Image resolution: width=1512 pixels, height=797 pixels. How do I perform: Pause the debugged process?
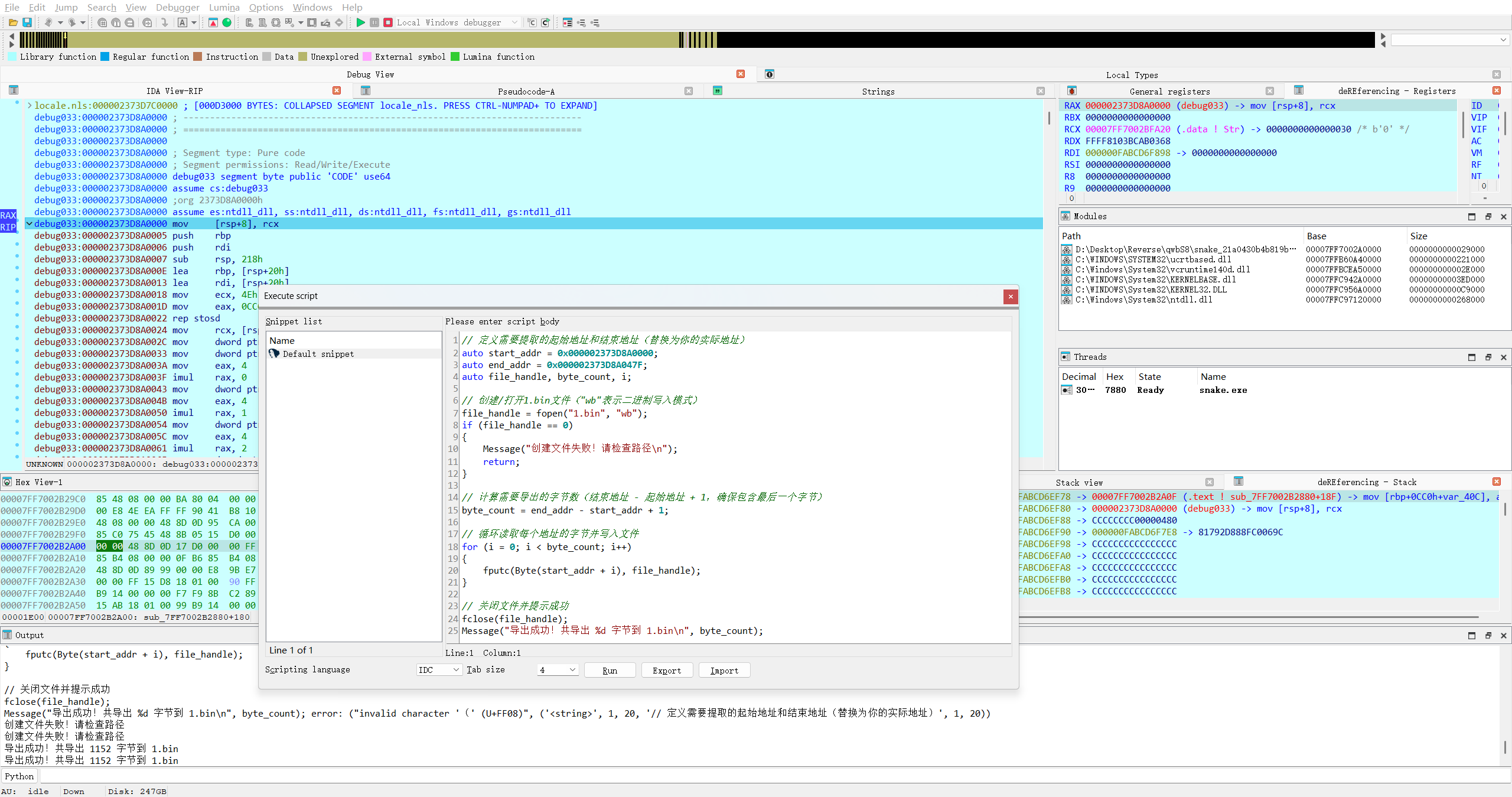click(374, 22)
